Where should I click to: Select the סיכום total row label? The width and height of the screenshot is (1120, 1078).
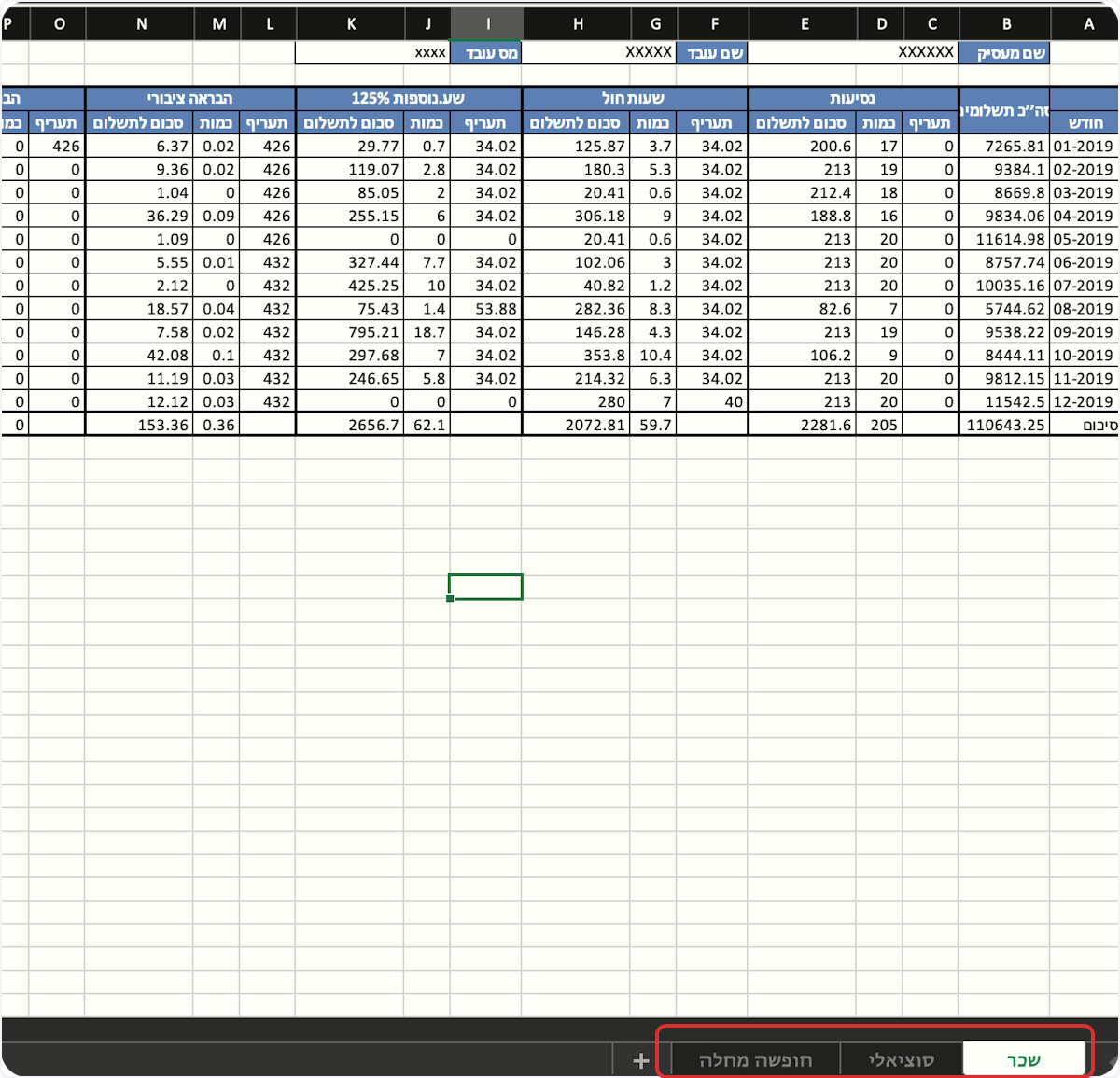[x=1088, y=424]
